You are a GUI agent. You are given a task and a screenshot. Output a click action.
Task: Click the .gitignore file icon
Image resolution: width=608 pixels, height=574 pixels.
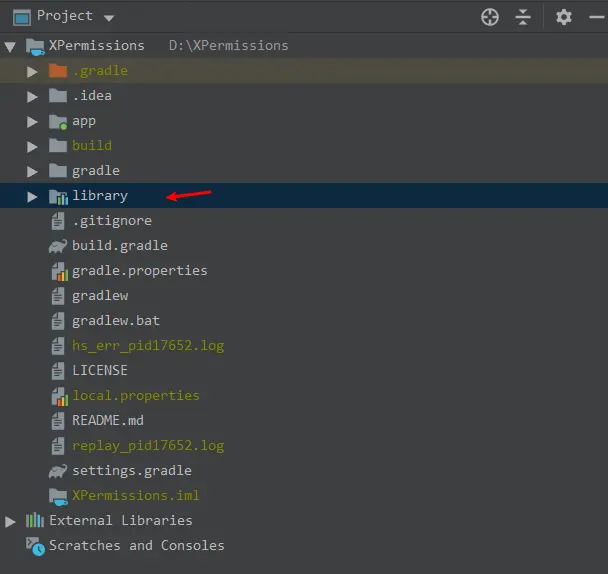tap(58, 221)
